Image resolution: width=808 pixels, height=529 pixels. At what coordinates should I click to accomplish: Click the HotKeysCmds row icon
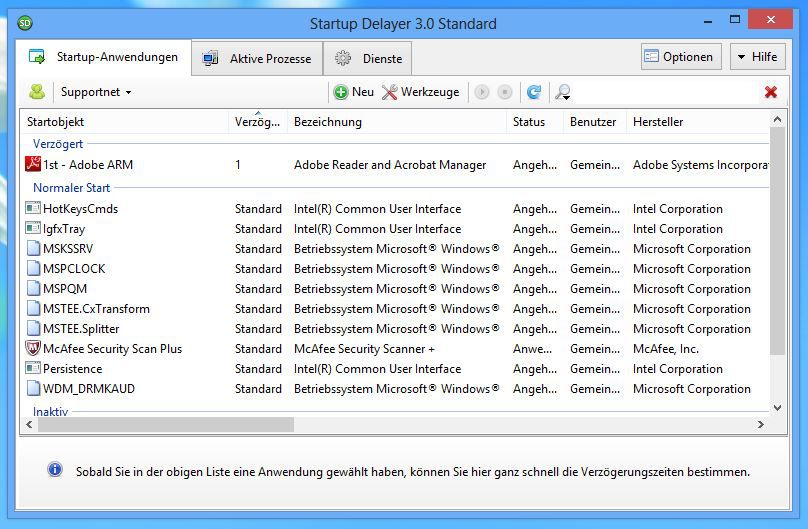pyautogui.click(x=33, y=208)
